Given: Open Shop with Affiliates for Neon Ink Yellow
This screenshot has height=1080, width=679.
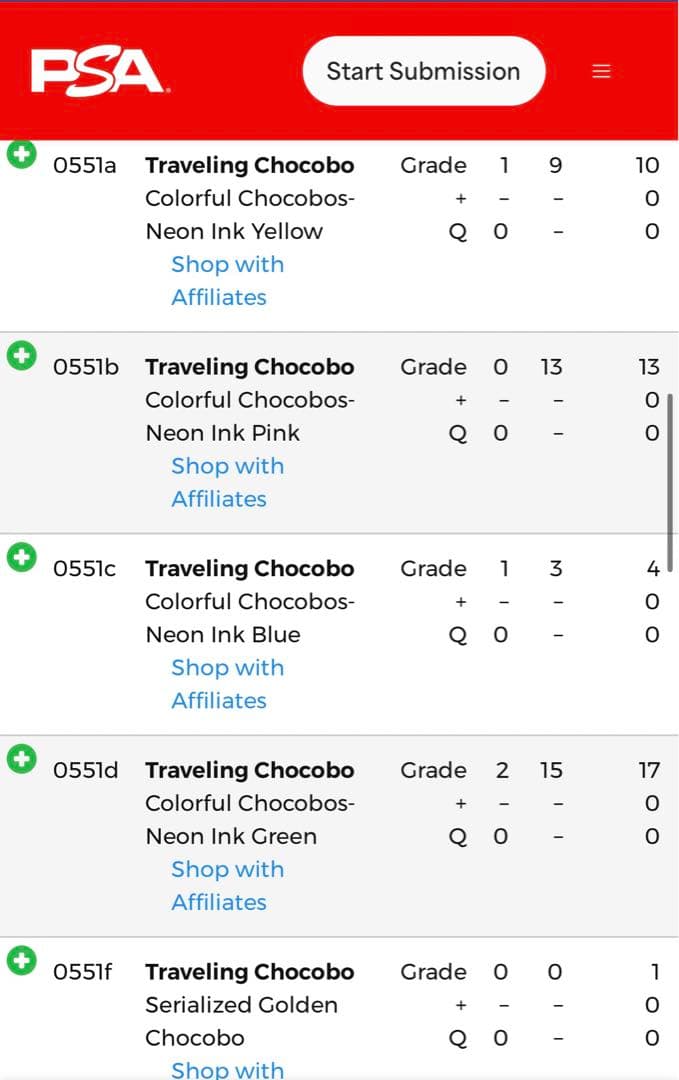Looking at the screenshot, I should point(226,281).
